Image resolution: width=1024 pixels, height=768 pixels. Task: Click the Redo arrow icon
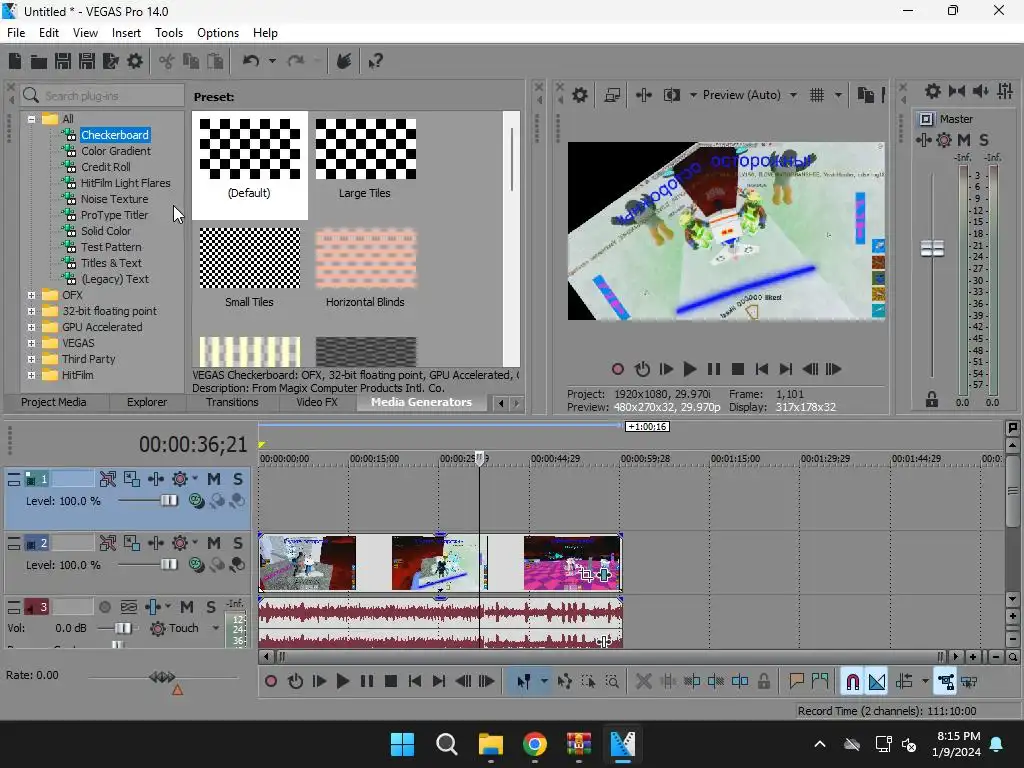[296, 61]
